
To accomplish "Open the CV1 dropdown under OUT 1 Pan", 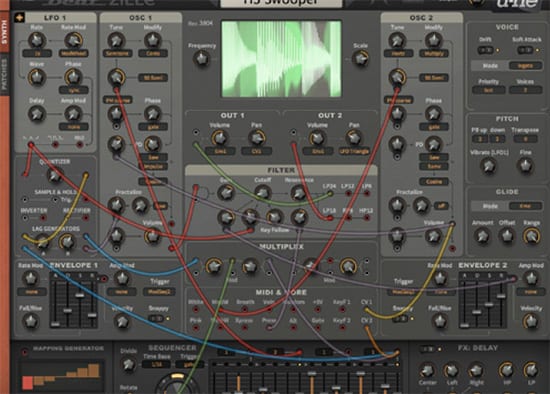I will [x=256, y=152].
